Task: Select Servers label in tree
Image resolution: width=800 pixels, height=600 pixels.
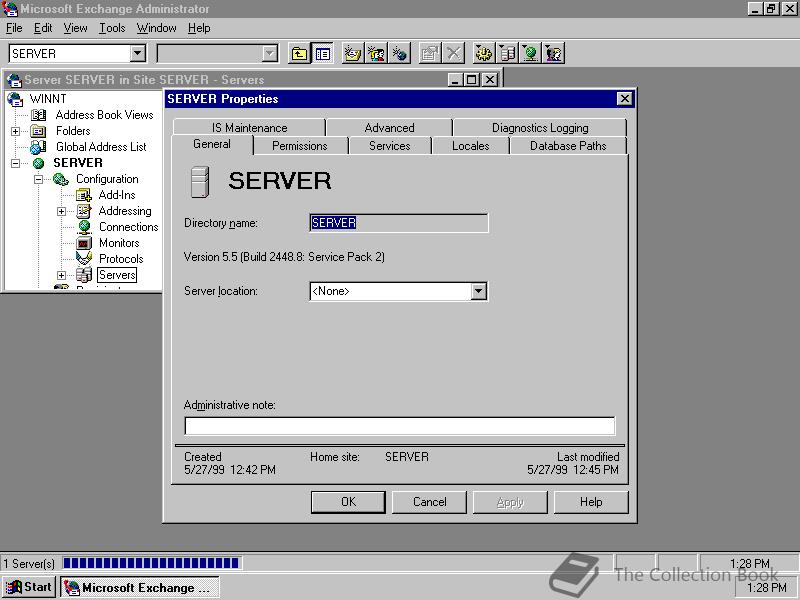Action: [x=117, y=275]
